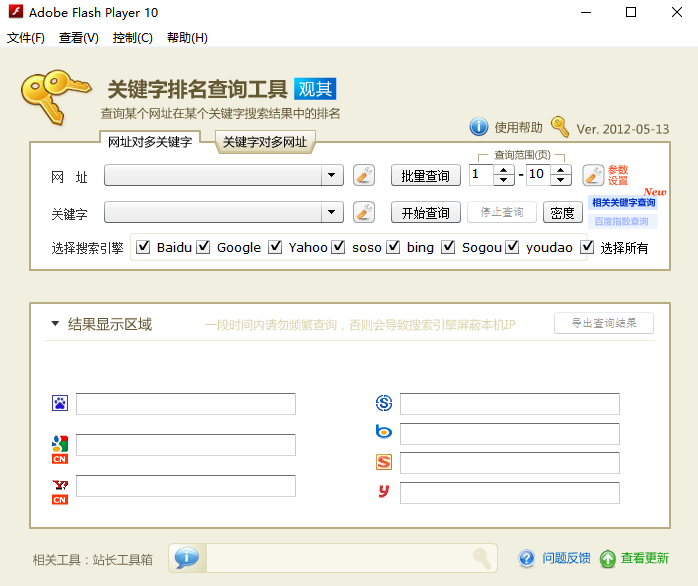Click the key icon beside version text

pyautogui.click(x=560, y=127)
